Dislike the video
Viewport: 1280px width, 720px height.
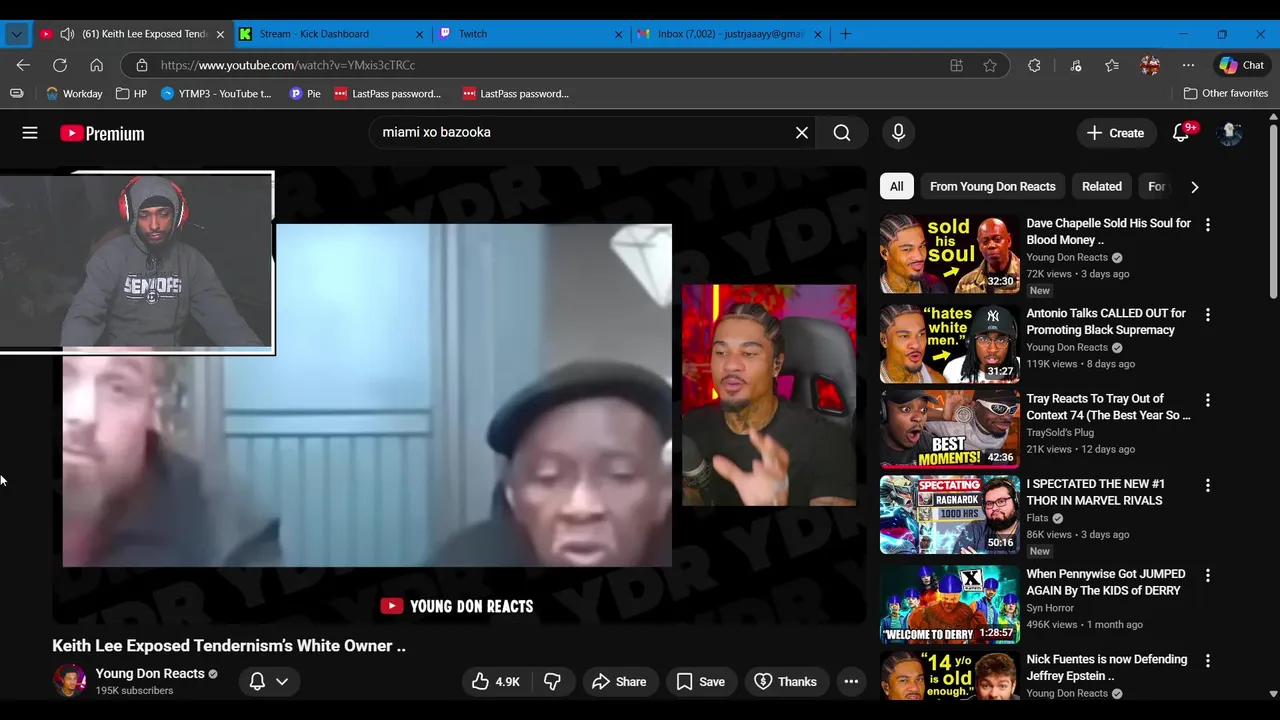point(552,681)
